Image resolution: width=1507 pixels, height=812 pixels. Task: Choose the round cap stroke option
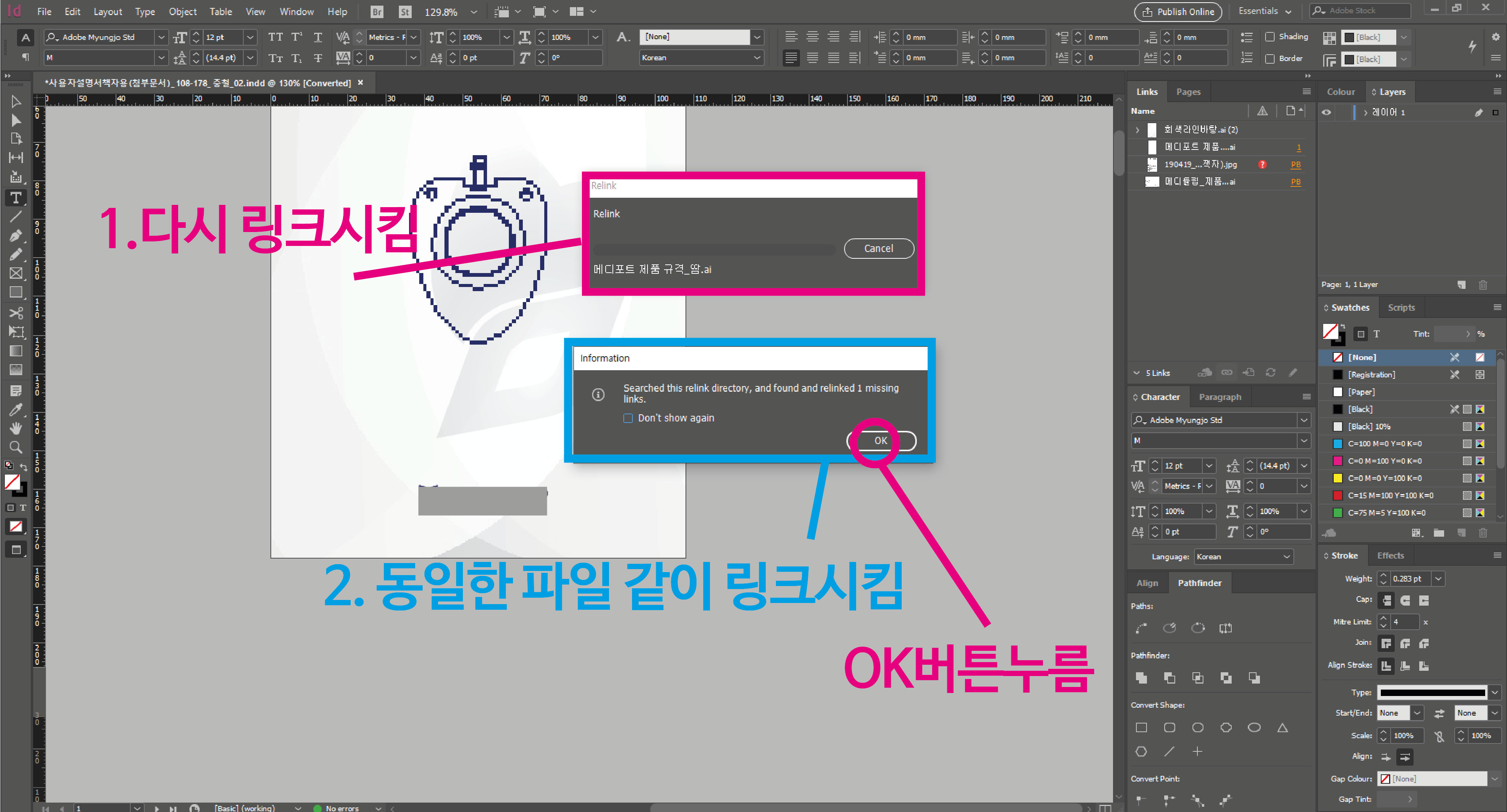[x=1405, y=600]
